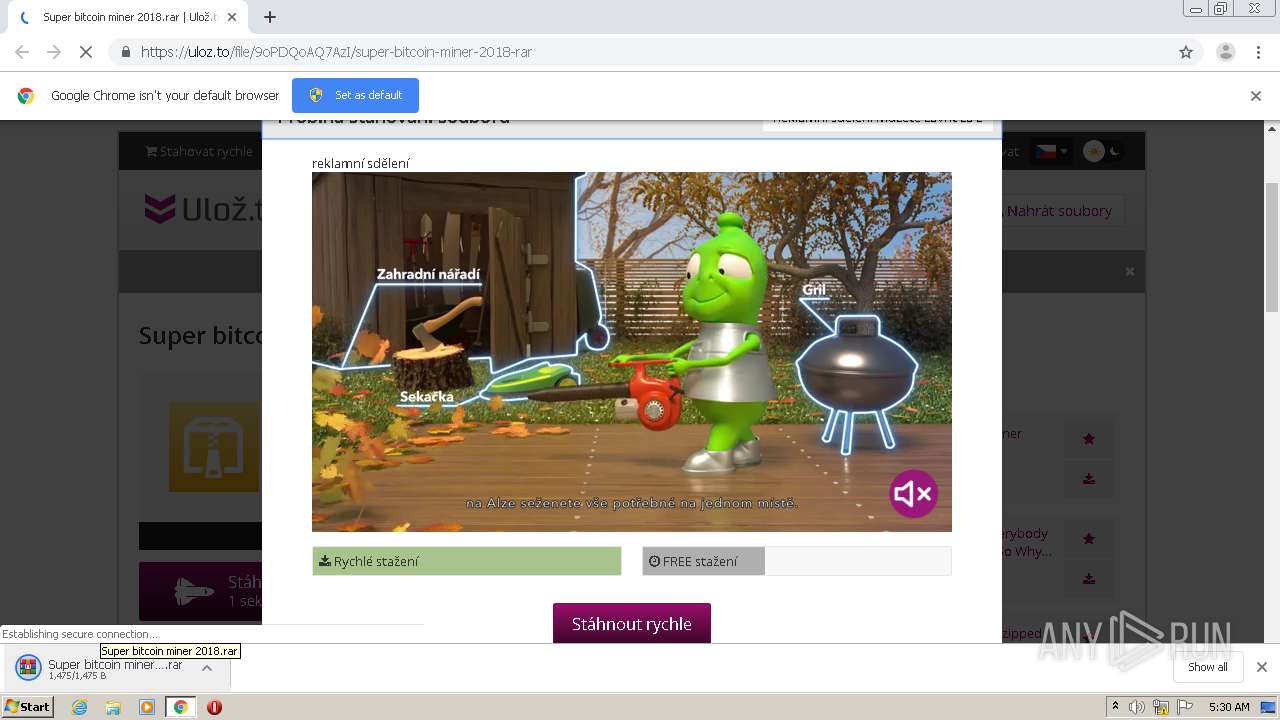Open the Windows Start menu
1280x720 pixels.
[x=28, y=706]
